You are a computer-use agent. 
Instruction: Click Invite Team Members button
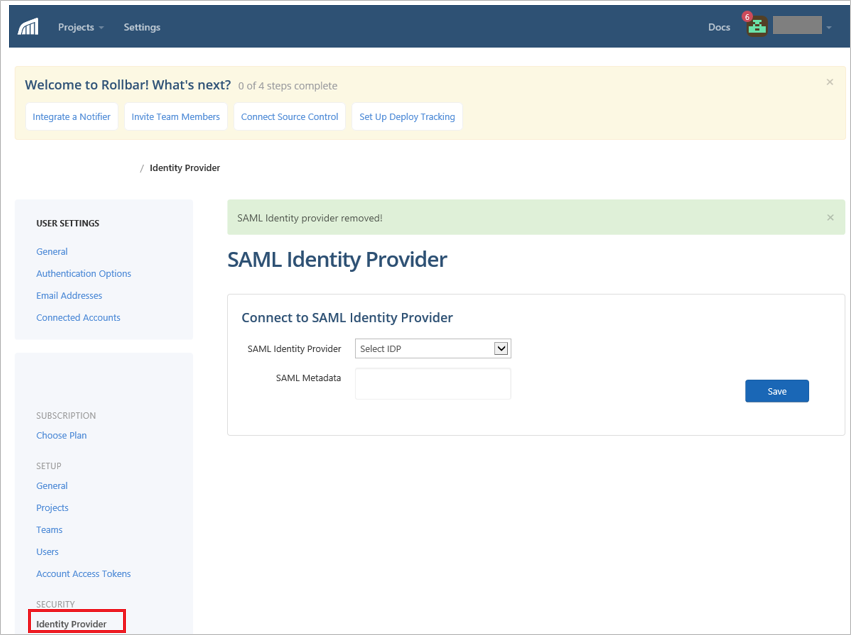(x=176, y=117)
